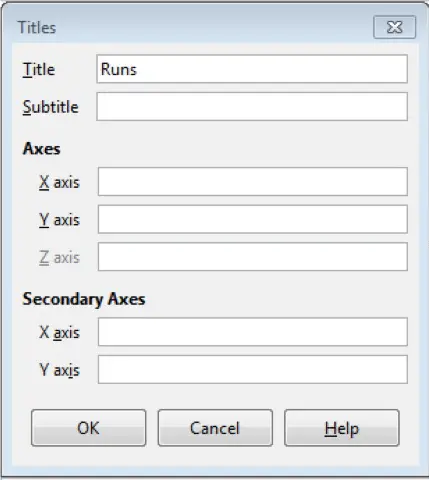Viewport: 429px width, 480px height.
Task: Click the 'Titles' dialog title bar text
Action: [37, 27]
